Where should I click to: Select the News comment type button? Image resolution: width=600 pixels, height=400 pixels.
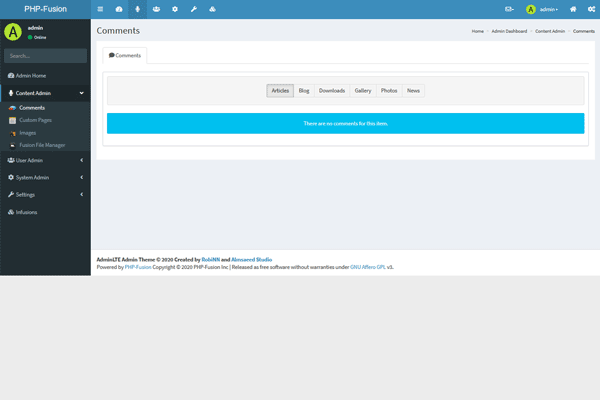pos(413,91)
